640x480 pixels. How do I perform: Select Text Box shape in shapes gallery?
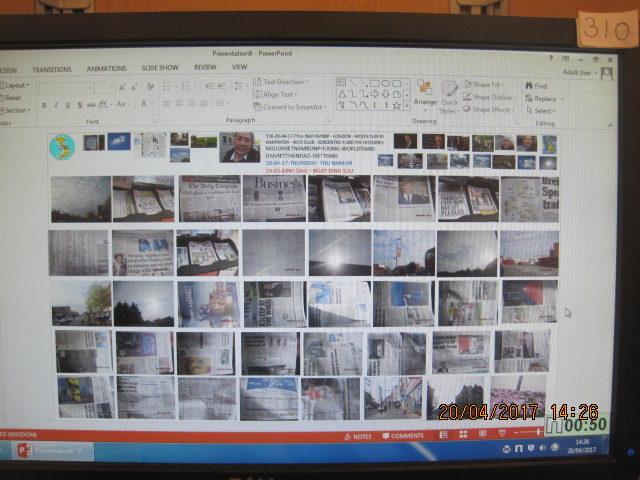(341, 83)
